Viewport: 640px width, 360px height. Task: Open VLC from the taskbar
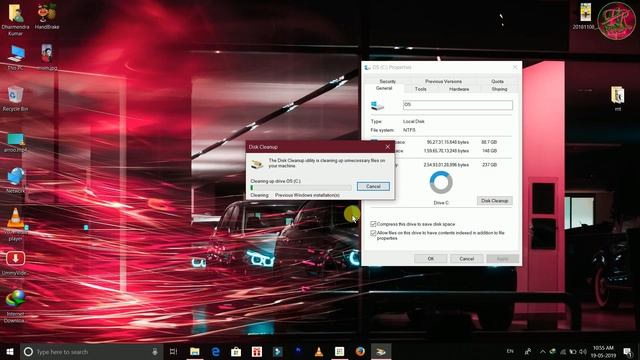319,351
